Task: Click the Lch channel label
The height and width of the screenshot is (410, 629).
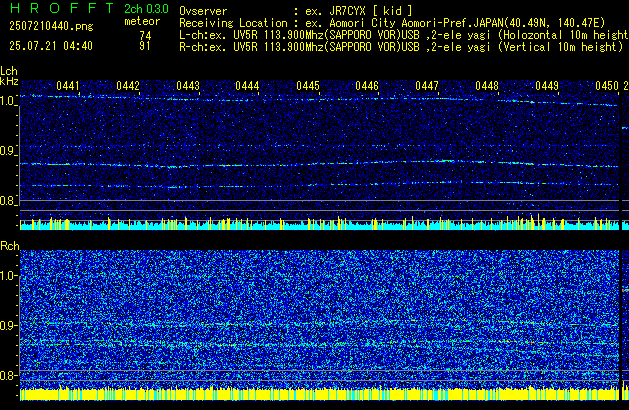Action: 9,71
